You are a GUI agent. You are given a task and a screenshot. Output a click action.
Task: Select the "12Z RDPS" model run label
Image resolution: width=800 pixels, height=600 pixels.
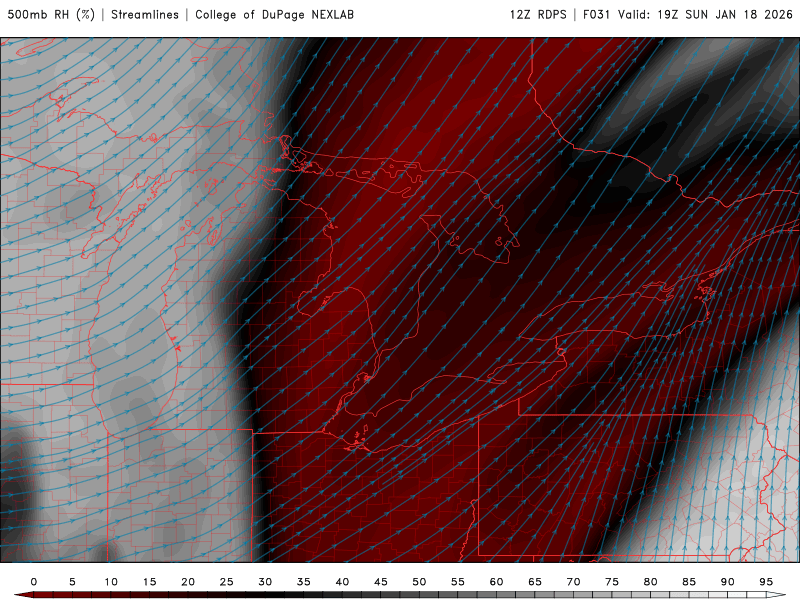point(538,14)
